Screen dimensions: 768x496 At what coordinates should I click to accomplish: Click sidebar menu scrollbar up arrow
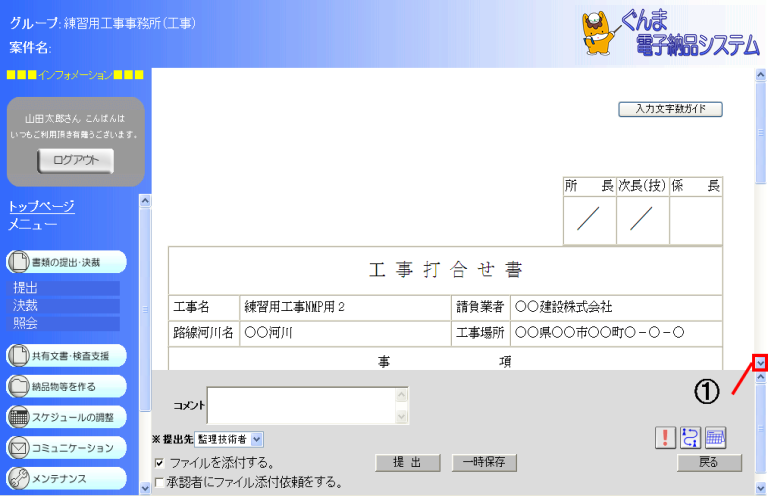(x=145, y=200)
